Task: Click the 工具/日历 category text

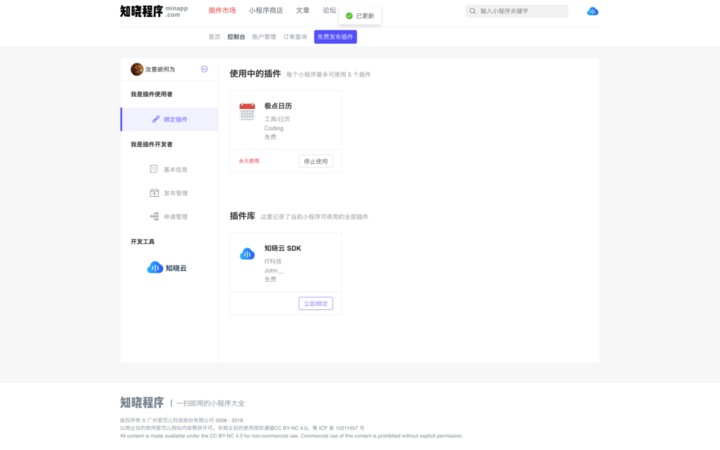Action: point(277,119)
